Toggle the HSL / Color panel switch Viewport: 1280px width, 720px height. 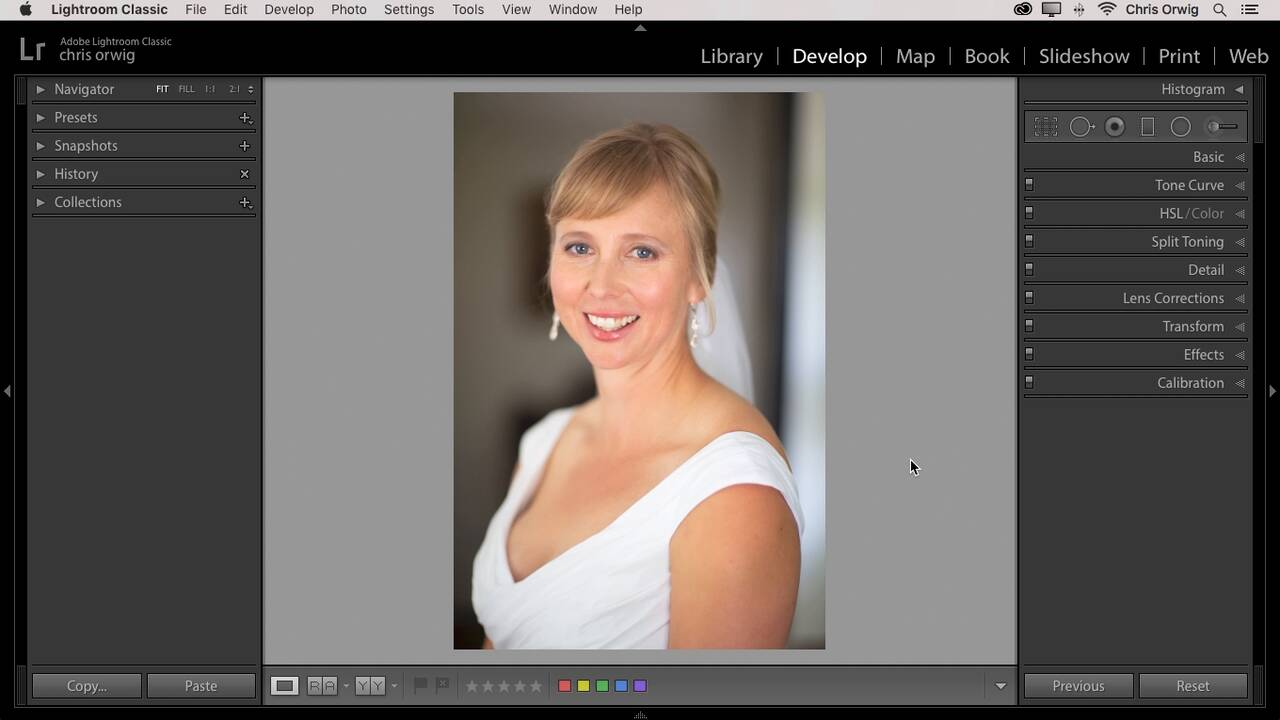pyautogui.click(x=1029, y=213)
